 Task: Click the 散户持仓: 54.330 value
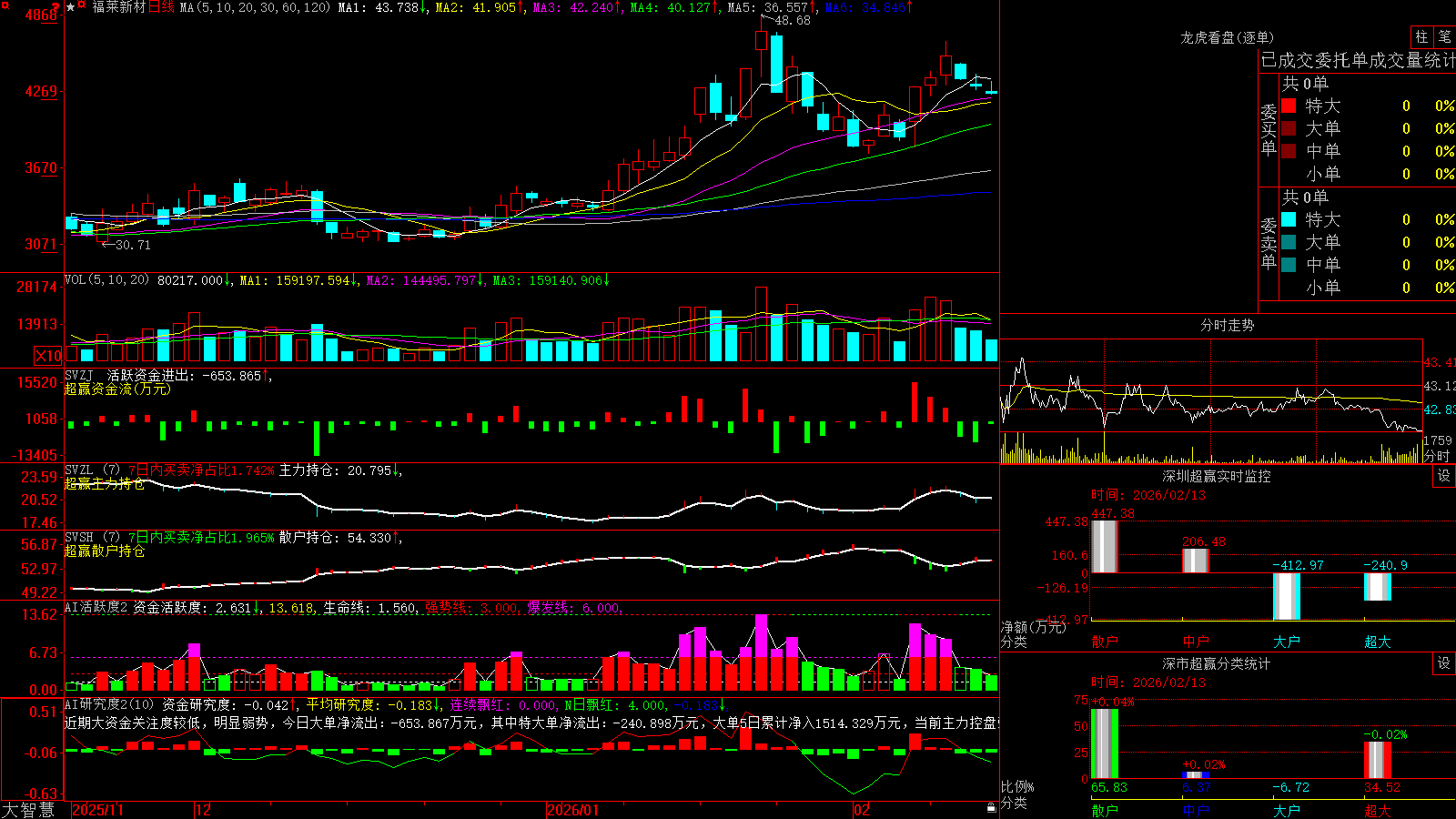(x=336, y=538)
